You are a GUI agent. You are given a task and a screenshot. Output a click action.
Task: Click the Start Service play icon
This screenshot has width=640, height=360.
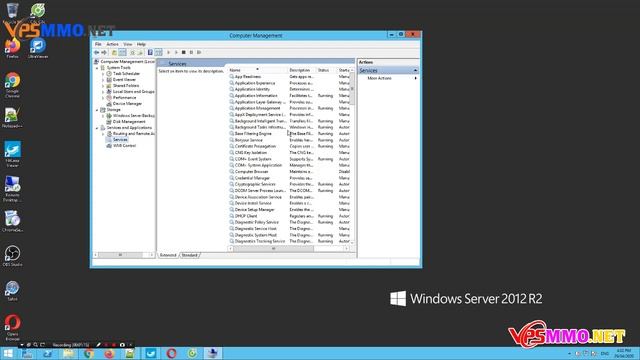(x=169, y=53)
